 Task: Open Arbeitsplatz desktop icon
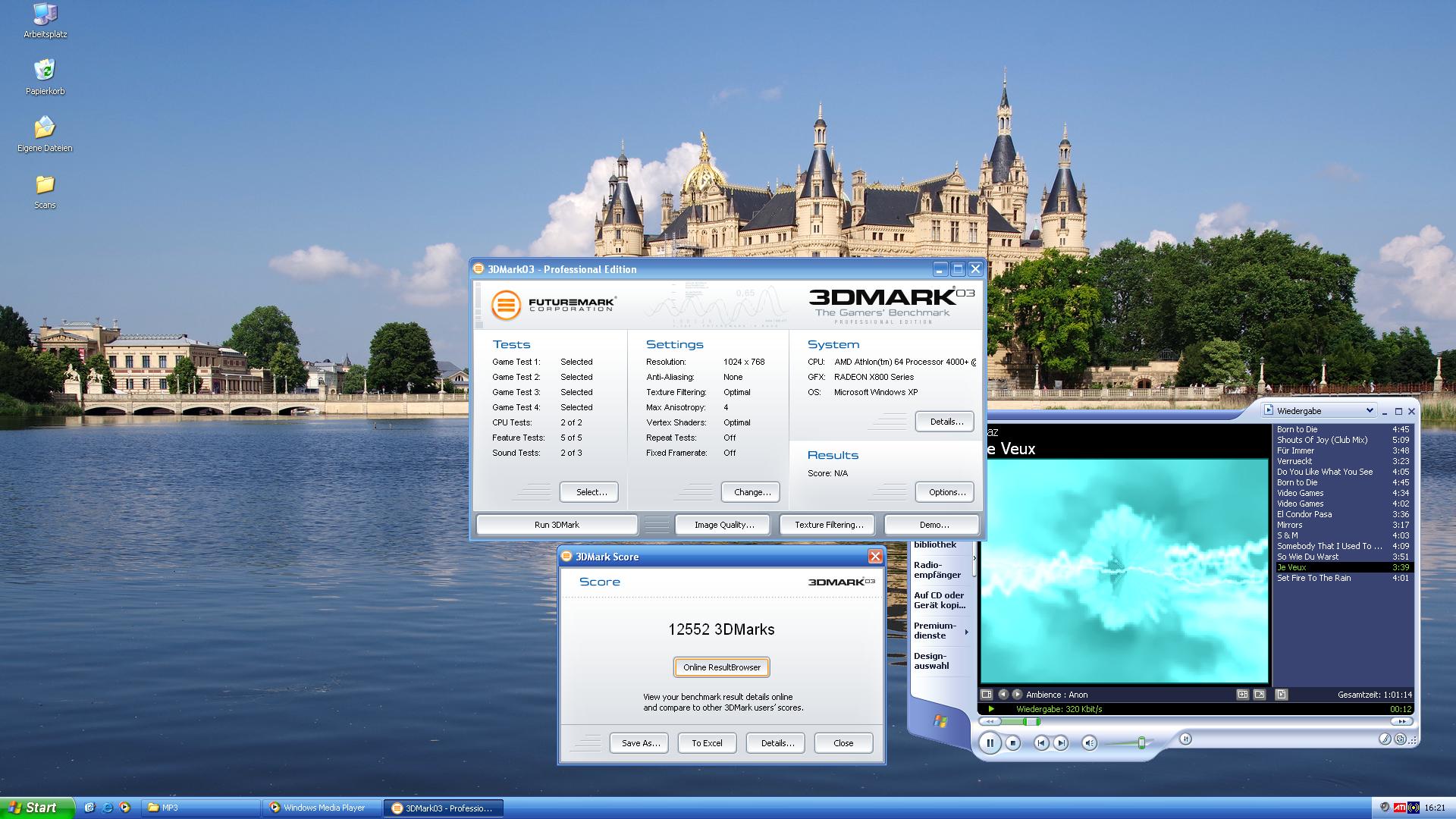coord(45,21)
